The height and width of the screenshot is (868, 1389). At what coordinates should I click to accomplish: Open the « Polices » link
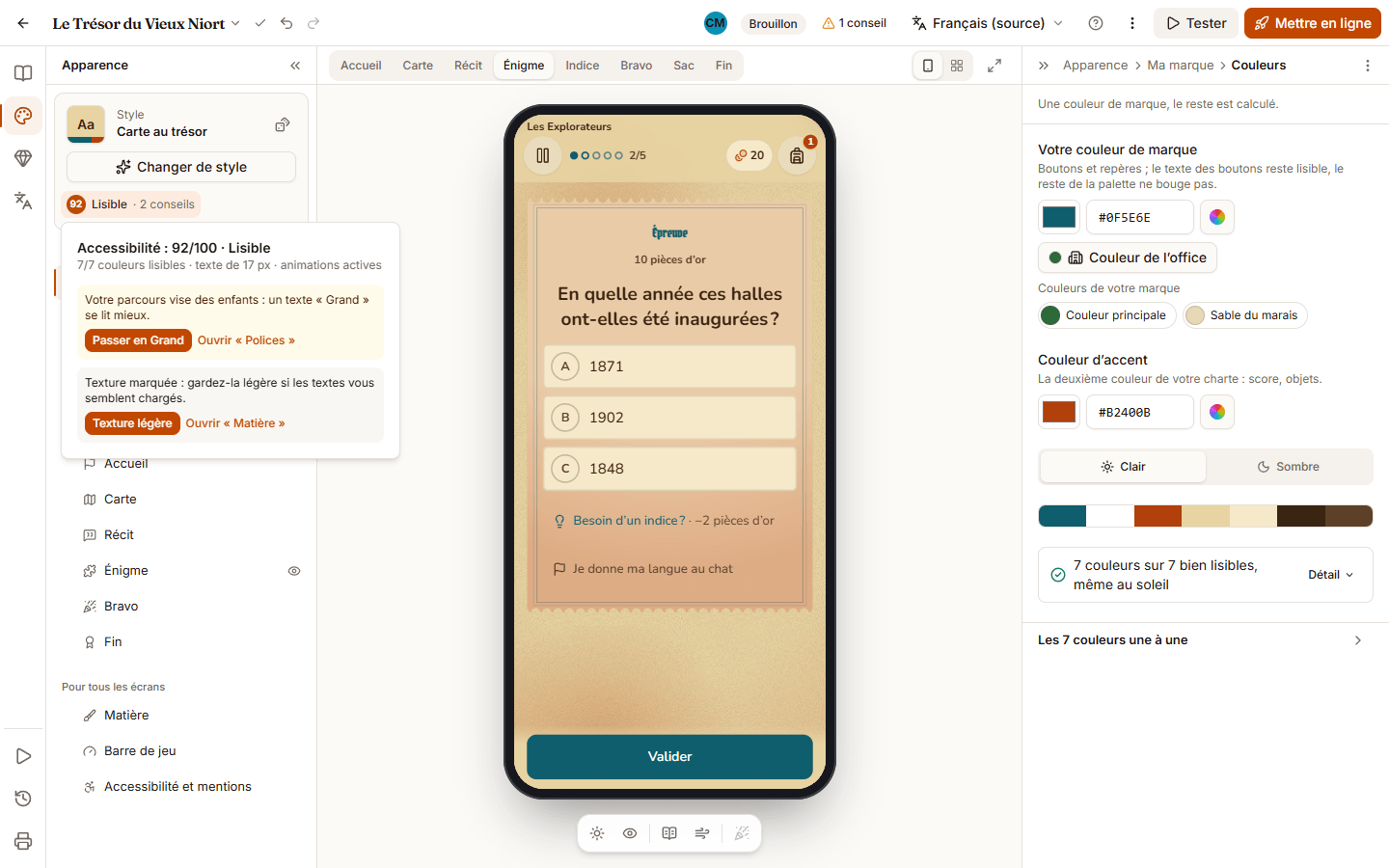(246, 340)
